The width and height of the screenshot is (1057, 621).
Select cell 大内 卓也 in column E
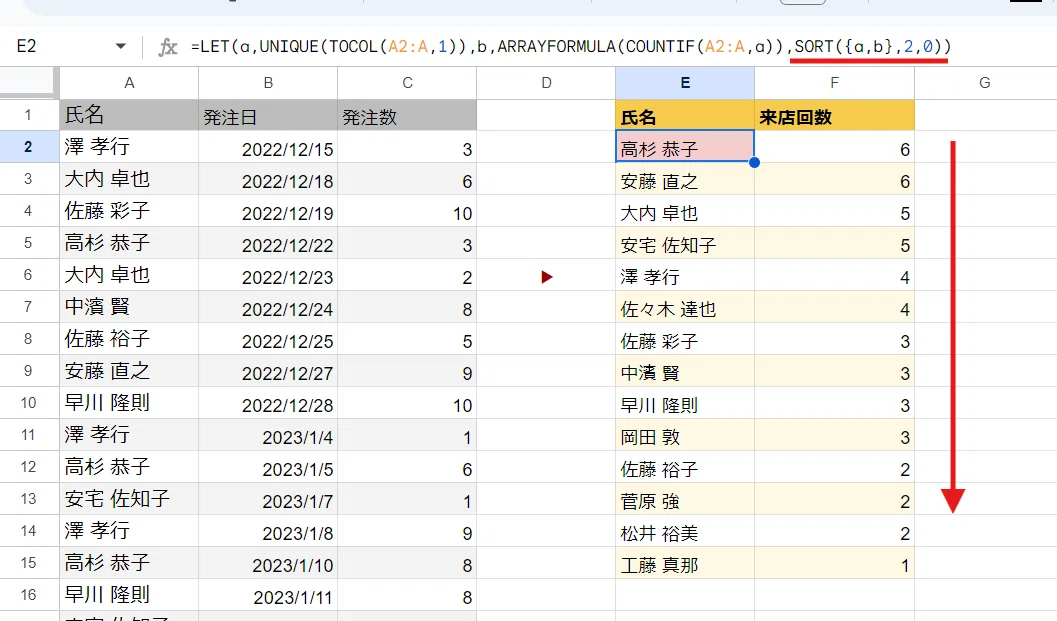(x=685, y=211)
